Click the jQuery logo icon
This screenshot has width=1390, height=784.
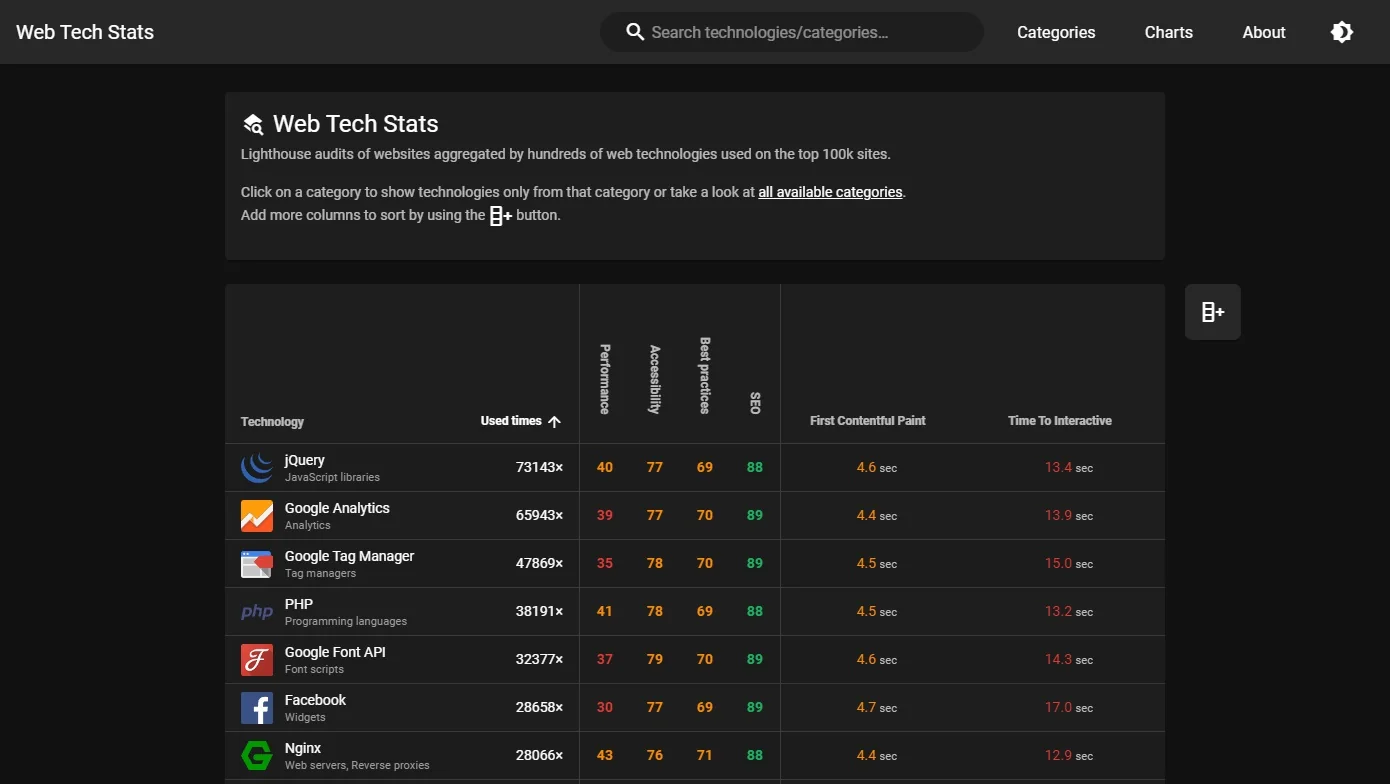click(257, 468)
